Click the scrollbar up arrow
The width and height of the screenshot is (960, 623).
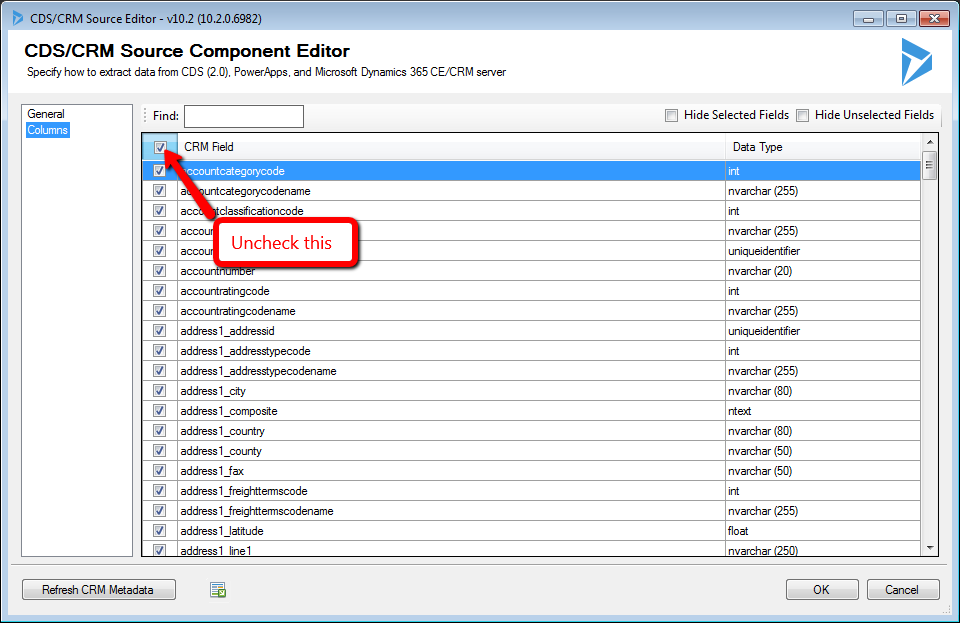click(x=930, y=142)
